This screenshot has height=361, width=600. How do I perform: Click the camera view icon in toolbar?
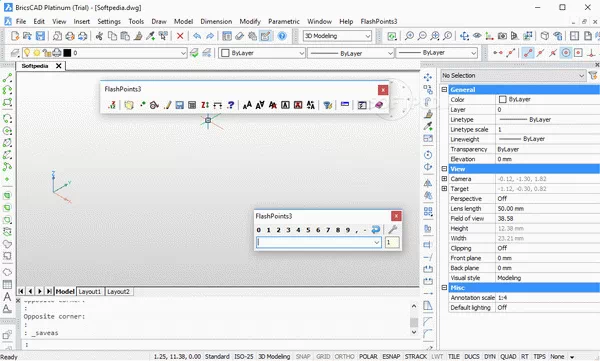pyautogui.click(x=502, y=36)
